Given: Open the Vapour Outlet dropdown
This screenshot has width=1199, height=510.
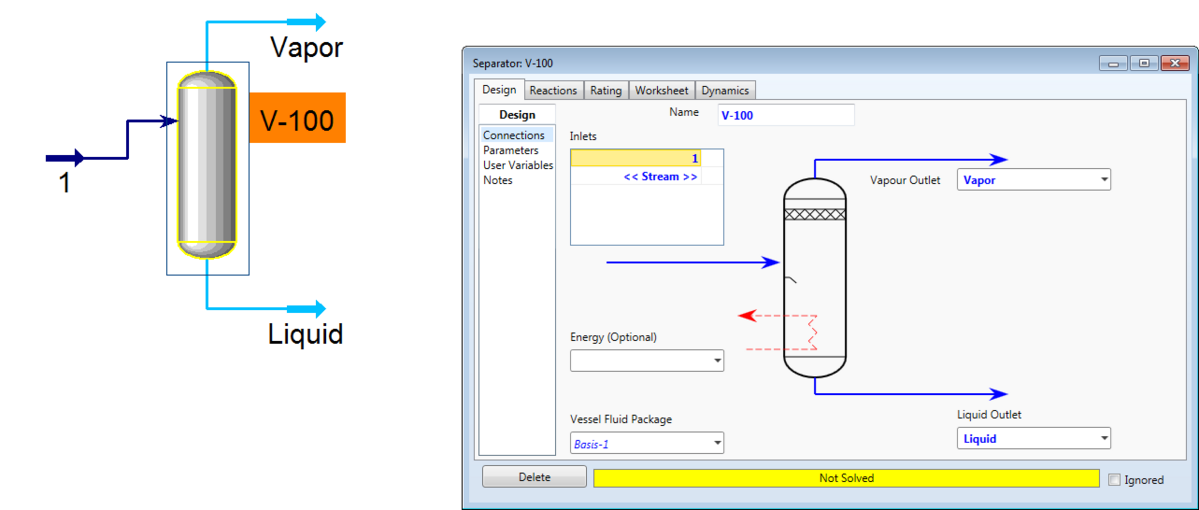Looking at the screenshot, I should (1103, 180).
